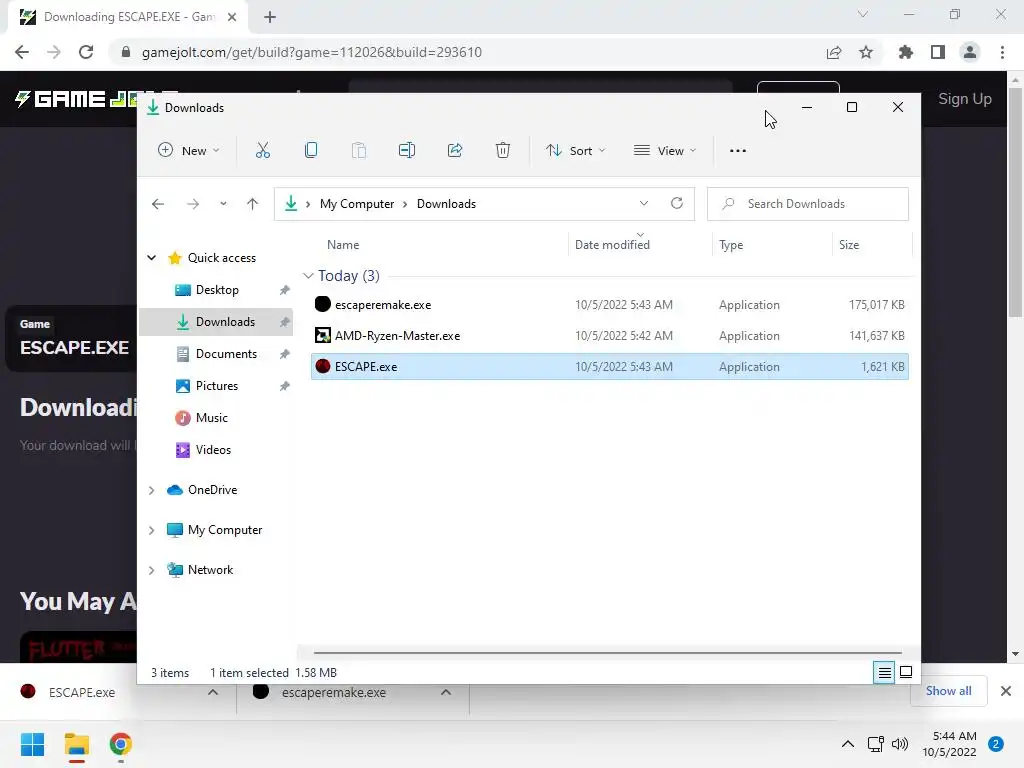Viewport: 1024px width, 768px height.
Task: Open the escaperemake.exe download options arrow
Action: point(445,692)
